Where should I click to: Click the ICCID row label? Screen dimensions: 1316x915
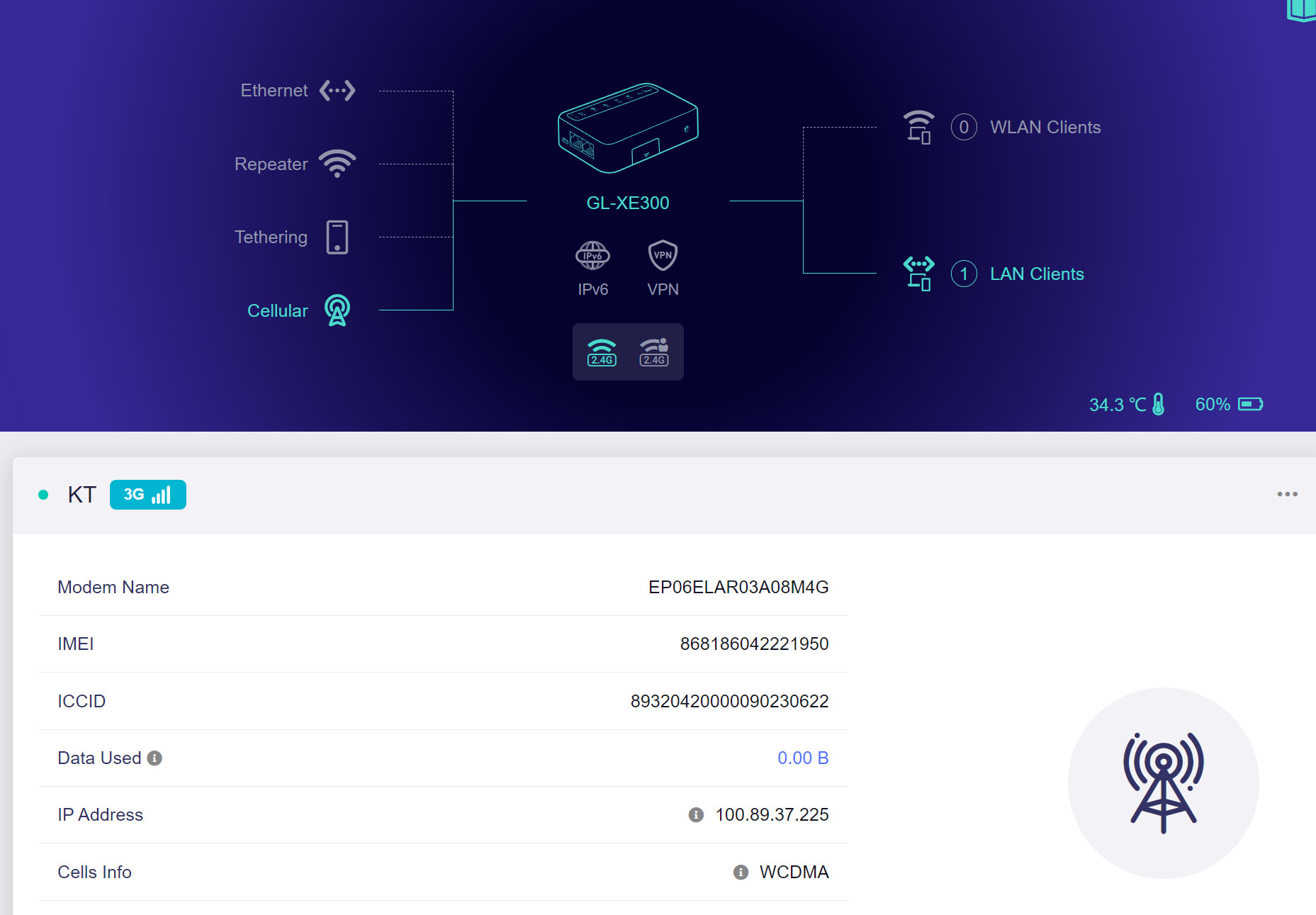81,702
